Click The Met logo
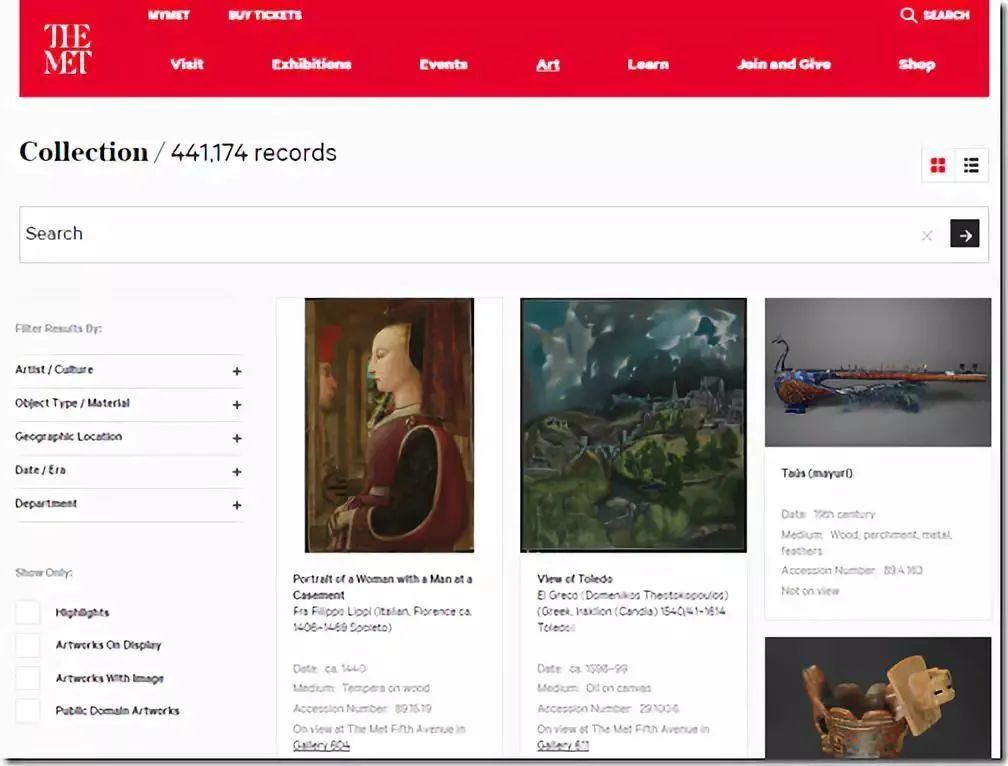Viewport: 1008px width, 766px height. (68, 49)
